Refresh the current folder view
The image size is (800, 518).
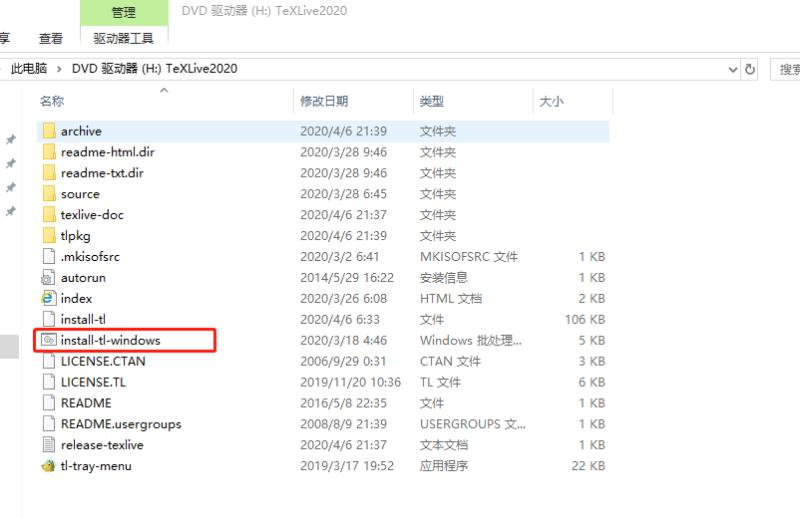(749, 69)
